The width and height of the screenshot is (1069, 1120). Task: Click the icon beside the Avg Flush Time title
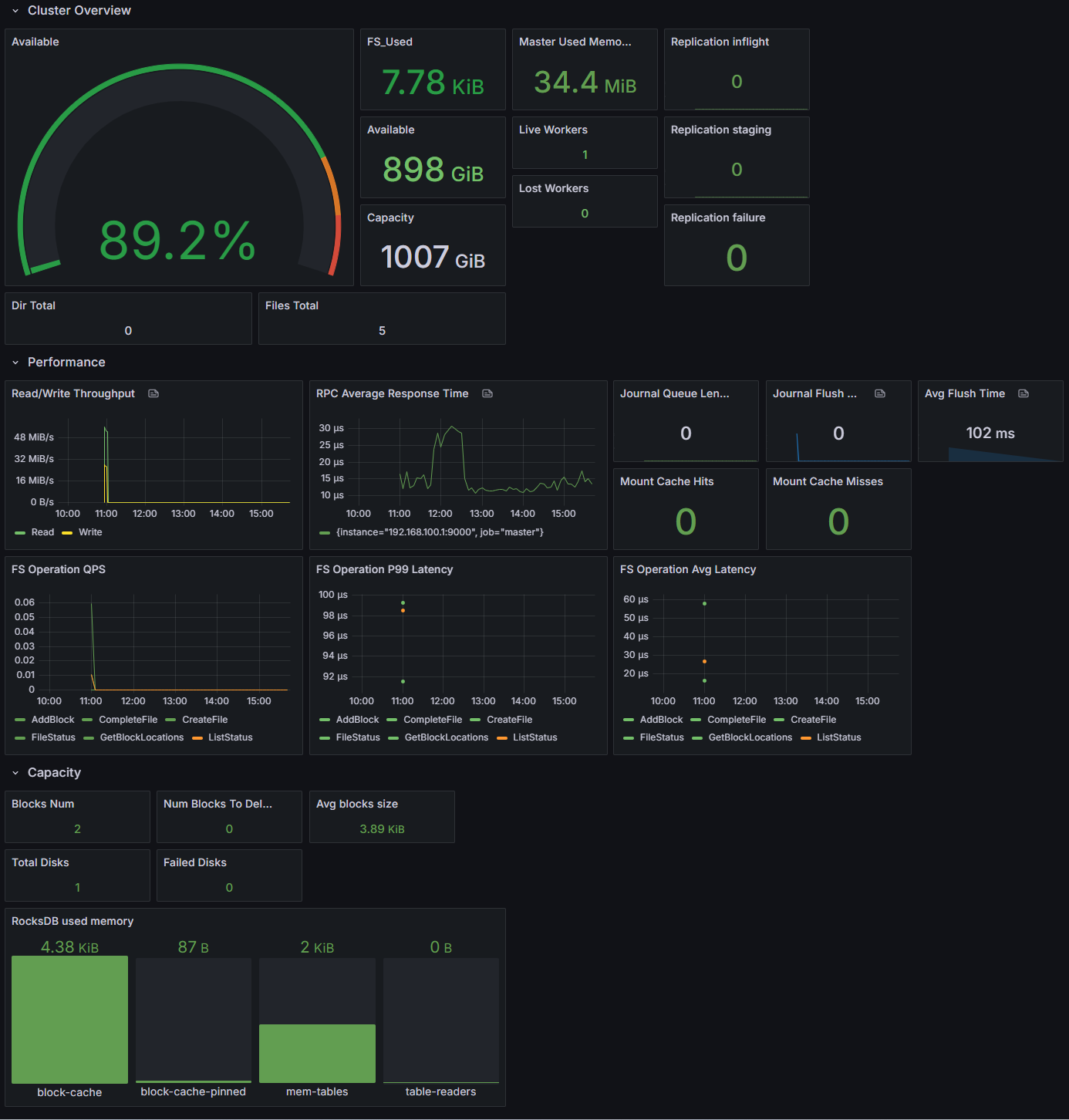[1023, 394]
